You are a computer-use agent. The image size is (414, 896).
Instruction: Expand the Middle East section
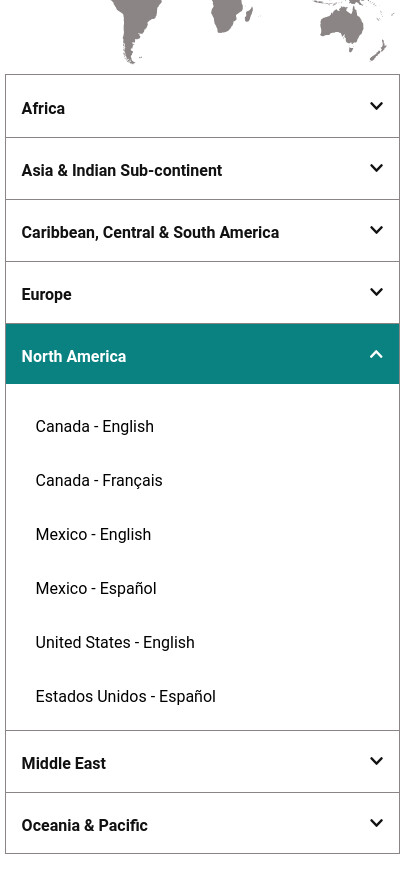click(x=202, y=761)
